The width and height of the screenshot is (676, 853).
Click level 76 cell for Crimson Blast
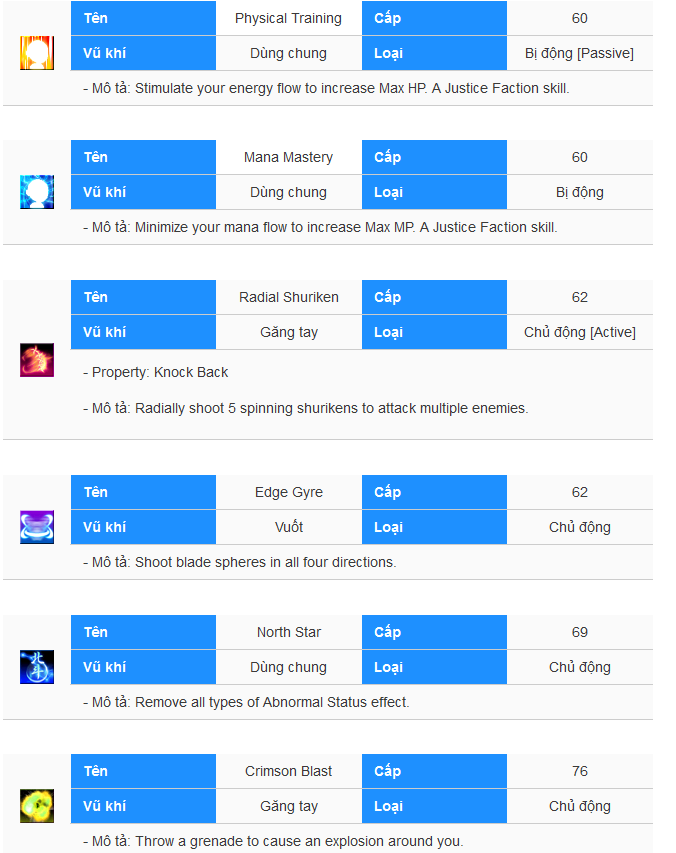(580, 771)
